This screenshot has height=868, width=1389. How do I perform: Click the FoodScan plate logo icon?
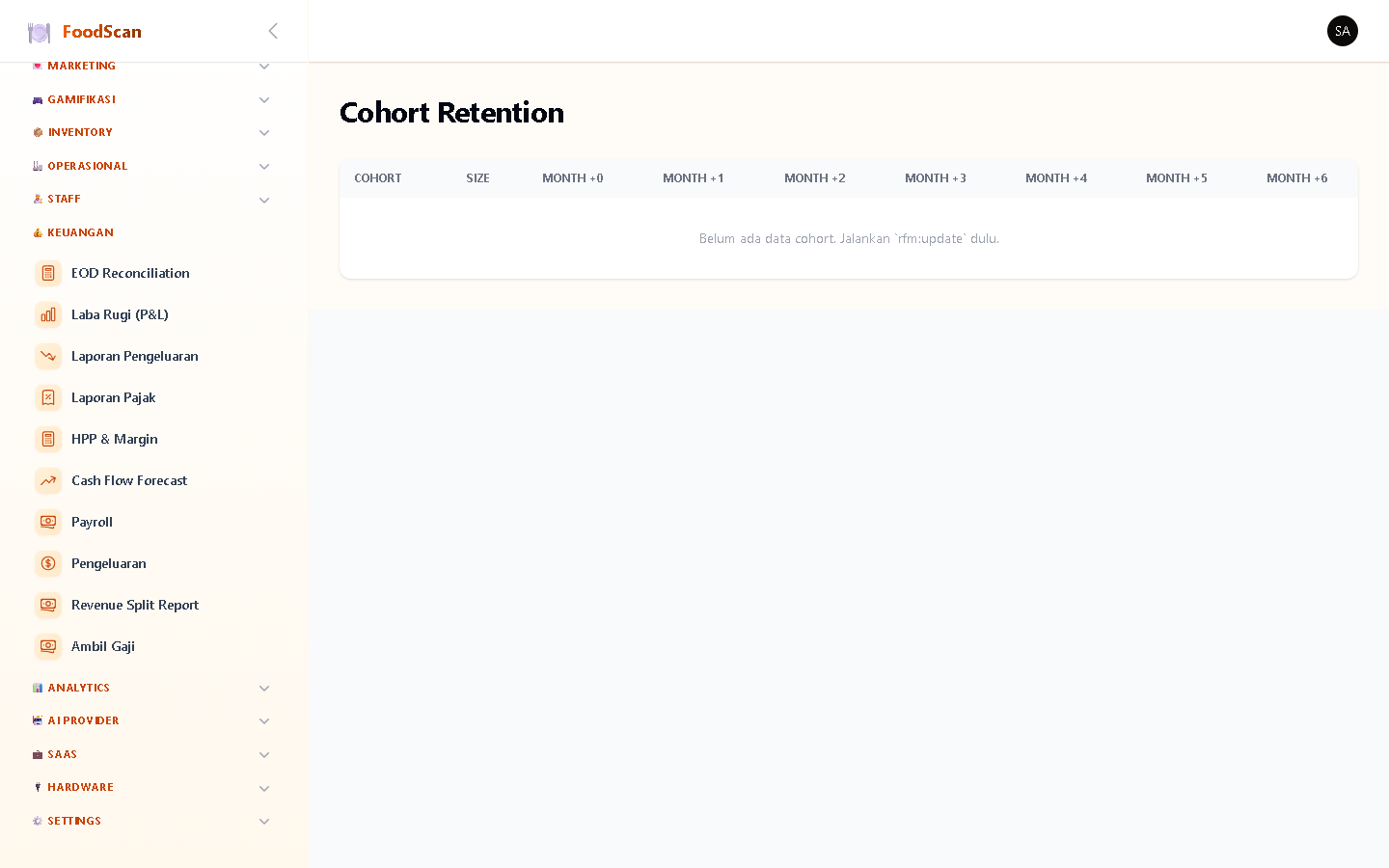[39, 33]
